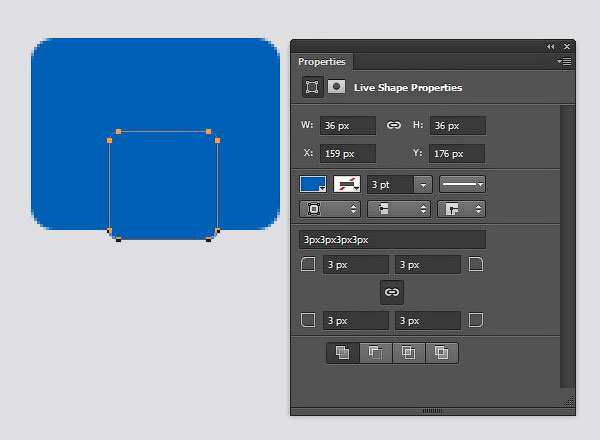Open the stroke alignment dropdown
600x440 pixels.
[x=330, y=209]
